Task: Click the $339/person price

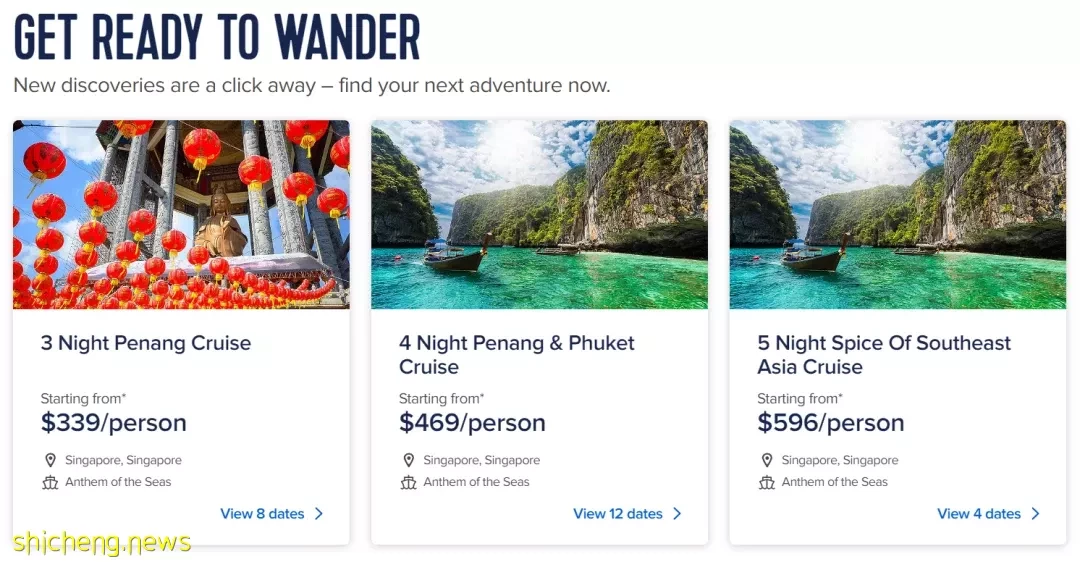Action: click(x=114, y=422)
